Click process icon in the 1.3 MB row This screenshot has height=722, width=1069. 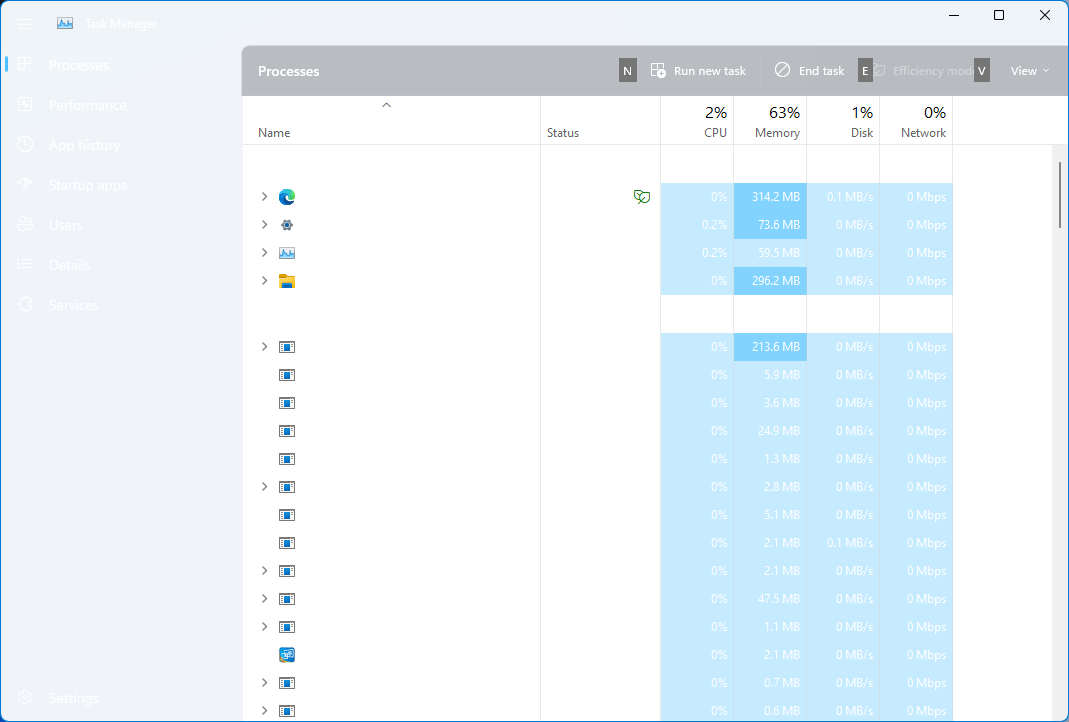point(287,459)
